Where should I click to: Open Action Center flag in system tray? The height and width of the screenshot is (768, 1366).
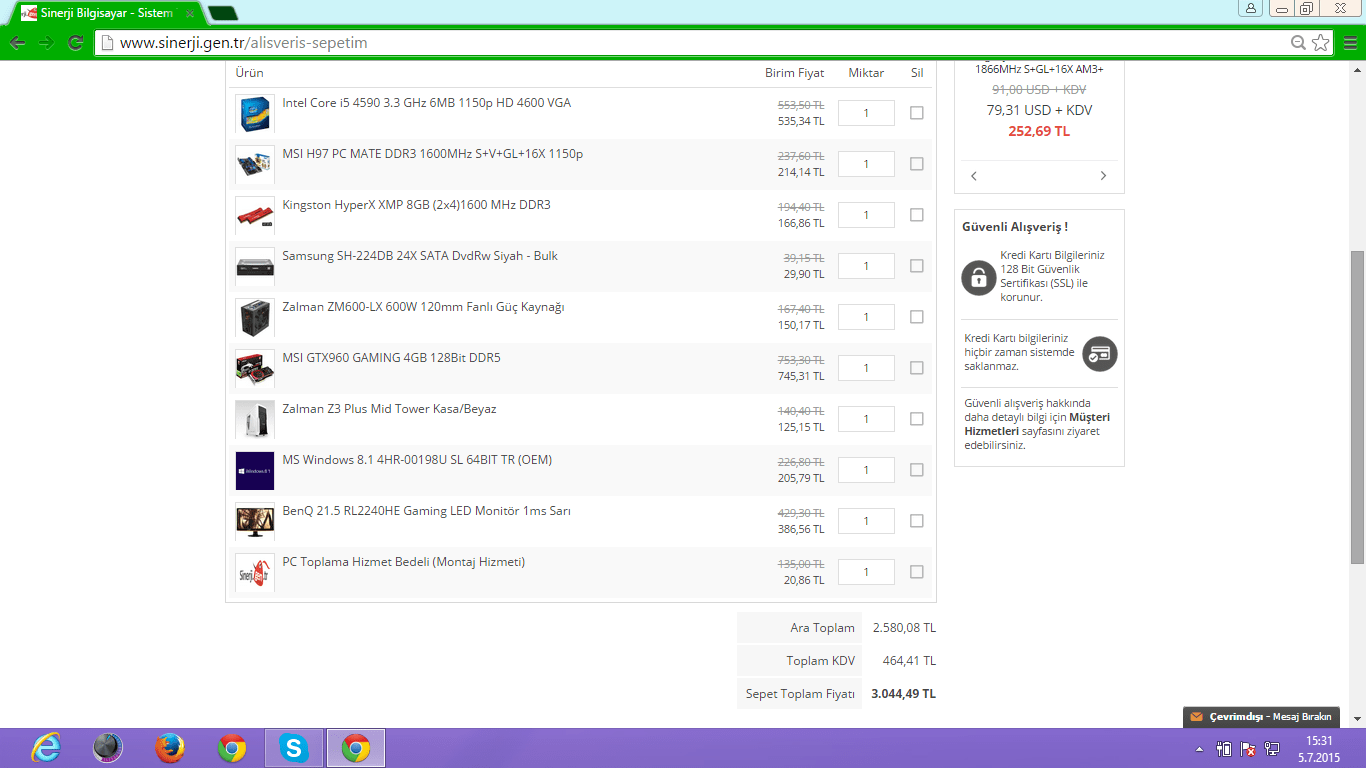tap(1248, 749)
